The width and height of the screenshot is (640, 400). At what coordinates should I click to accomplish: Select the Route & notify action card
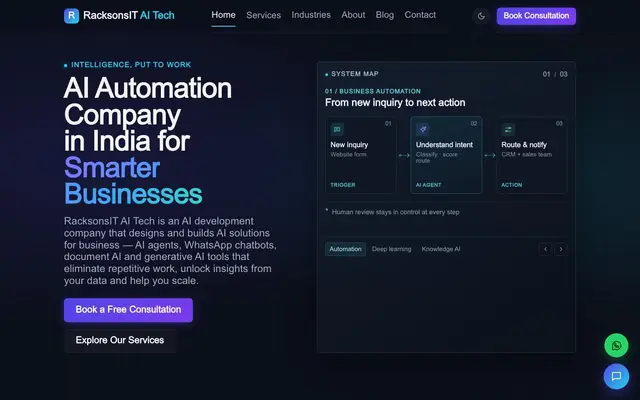[x=532, y=155]
